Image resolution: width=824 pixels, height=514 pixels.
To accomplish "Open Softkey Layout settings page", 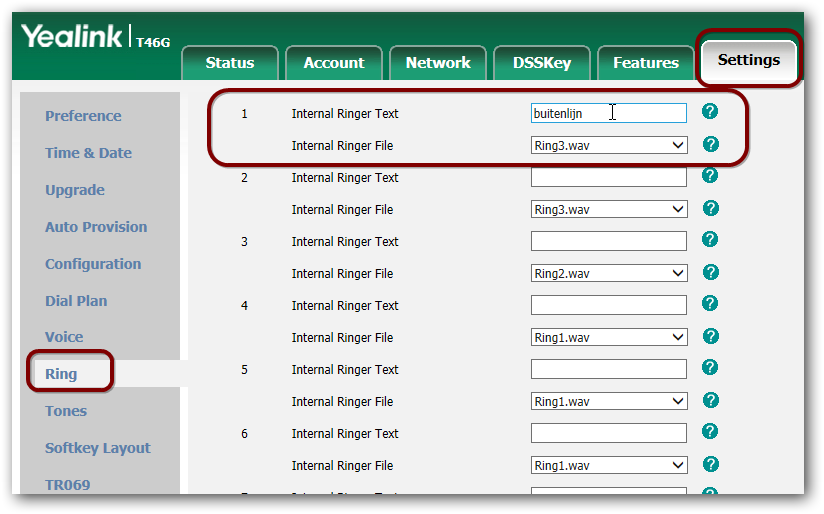I will pyautogui.click(x=97, y=448).
